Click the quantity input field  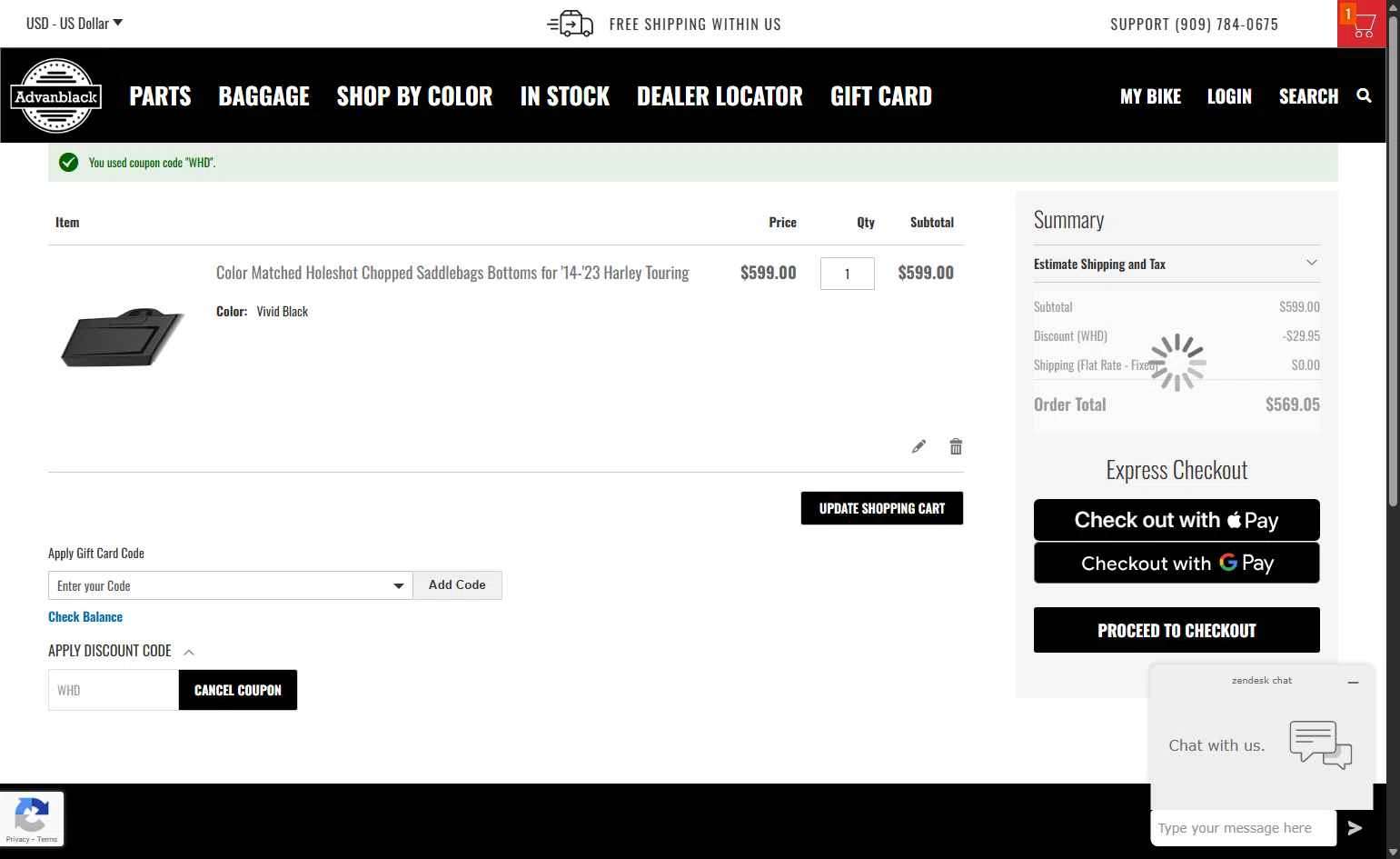tap(848, 274)
